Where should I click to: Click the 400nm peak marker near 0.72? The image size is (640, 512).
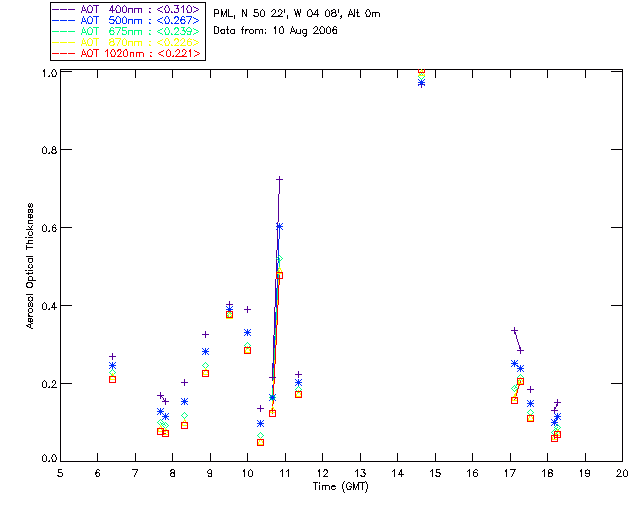point(280,179)
